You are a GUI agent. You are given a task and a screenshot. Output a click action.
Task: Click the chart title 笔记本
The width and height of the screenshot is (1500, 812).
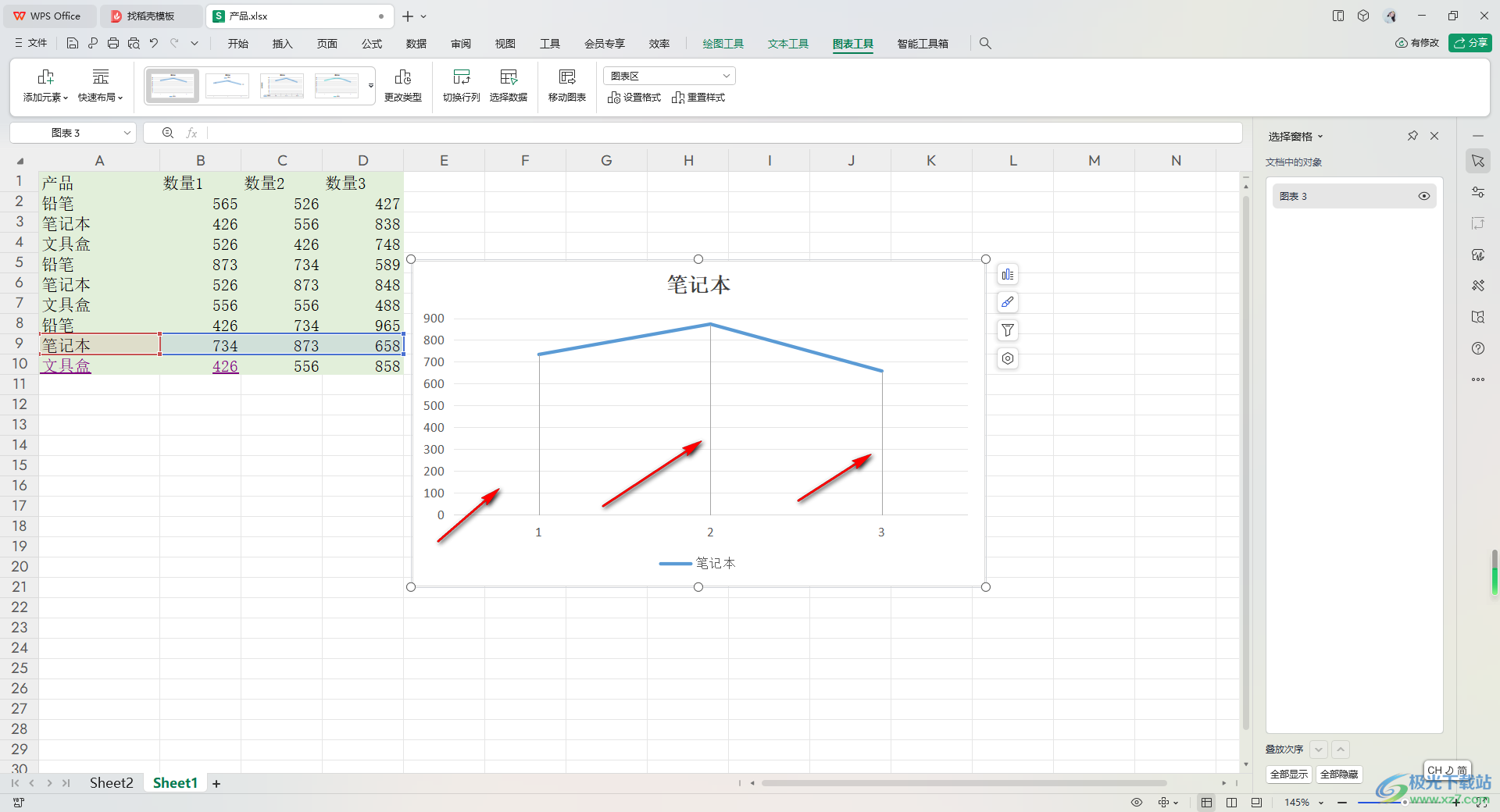pyautogui.click(x=698, y=284)
